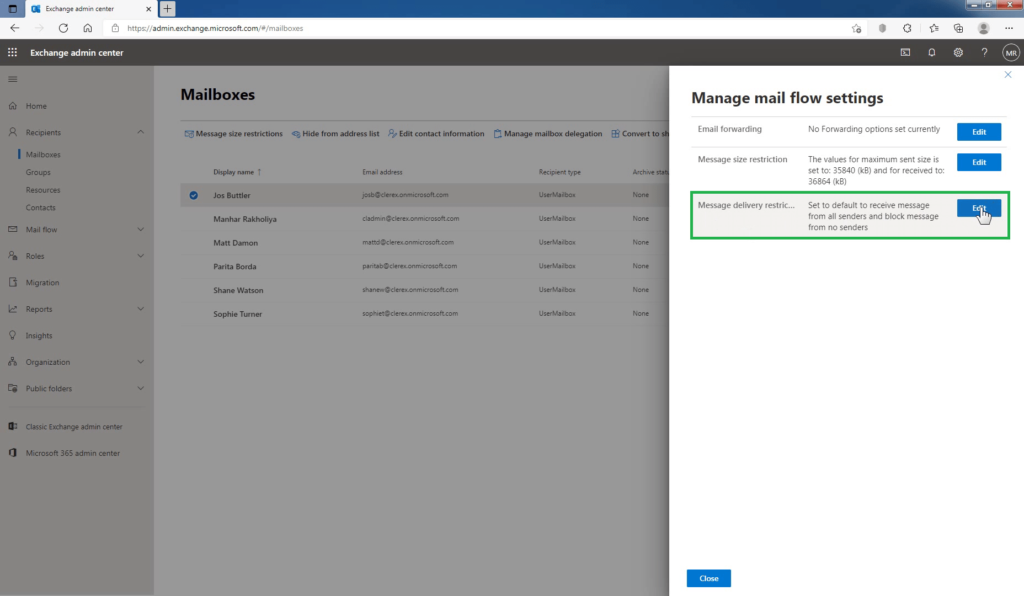Open the app launcher waffle icon
Viewport: 1024px width, 596px height.
(12, 52)
